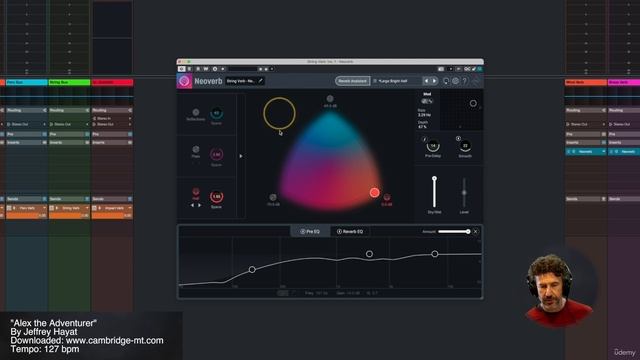
Task: Click the QC icon in host toolbar
Action: click(x=467, y=69)
